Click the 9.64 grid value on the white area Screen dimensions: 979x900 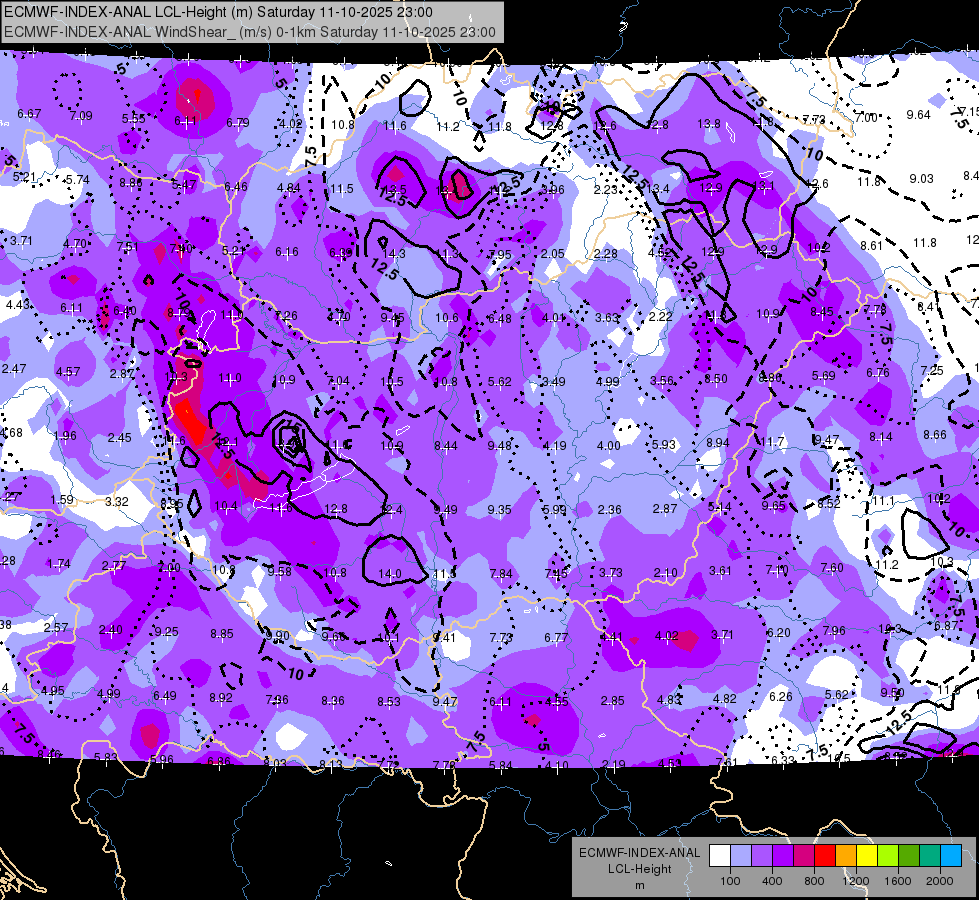point(918,115)
